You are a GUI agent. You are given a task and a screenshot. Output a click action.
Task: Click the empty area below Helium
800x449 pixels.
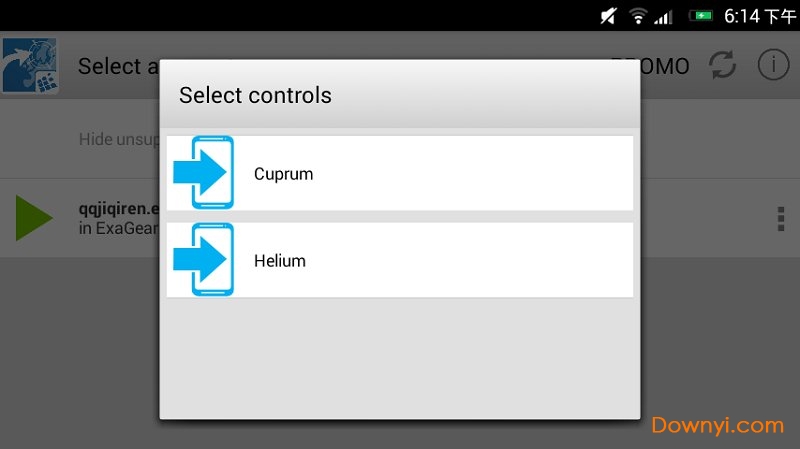[x=400, y=358]
